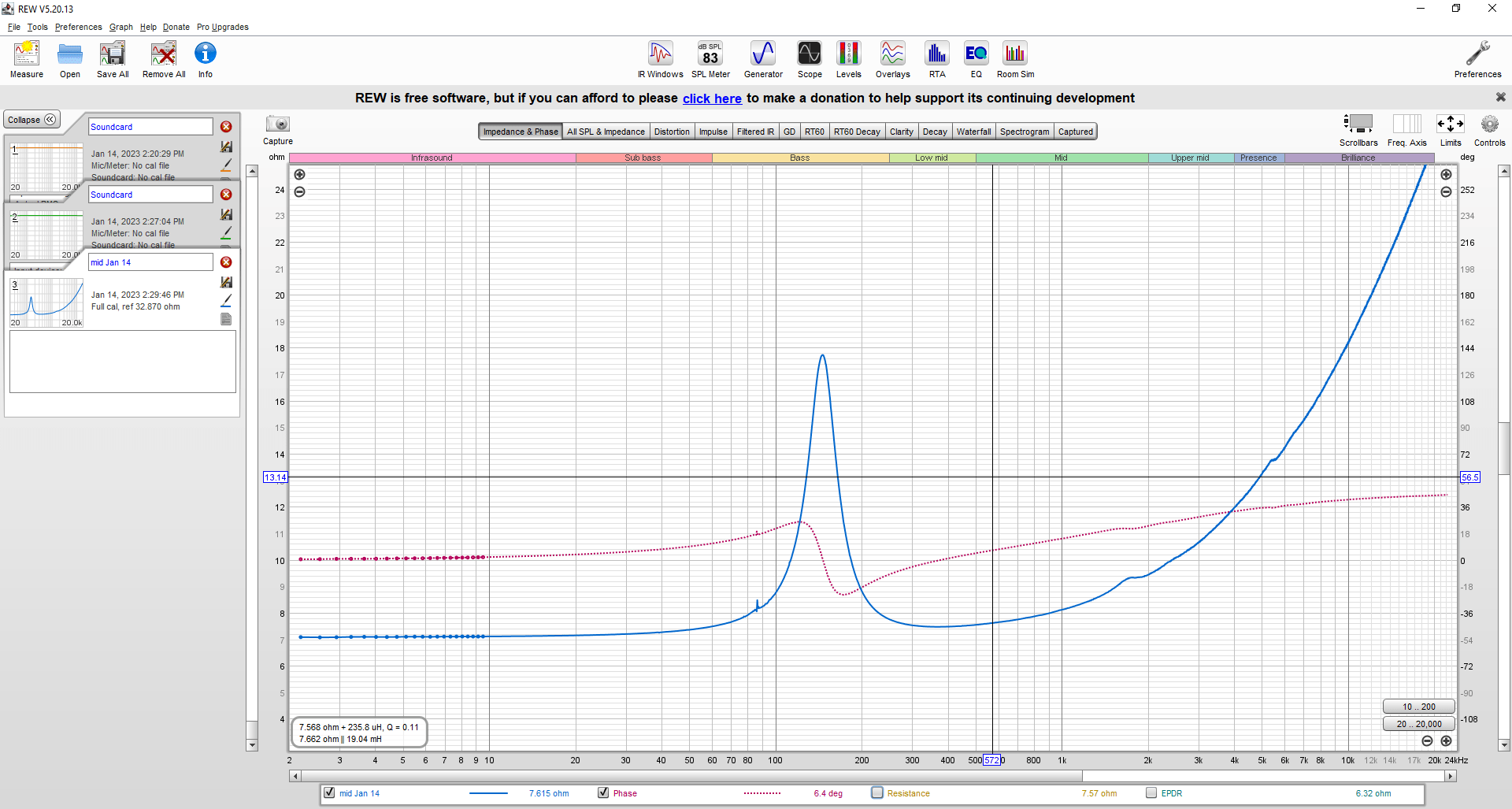Open the Help menu
Viewport: 1512px width, 809px height.
pos(148,27)
